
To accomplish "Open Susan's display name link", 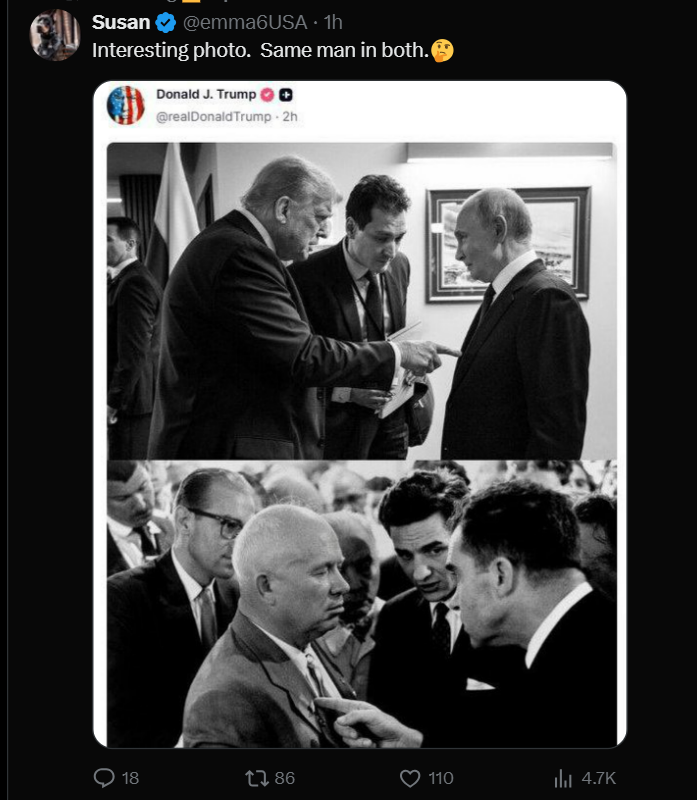I will (x=121, y=22).
